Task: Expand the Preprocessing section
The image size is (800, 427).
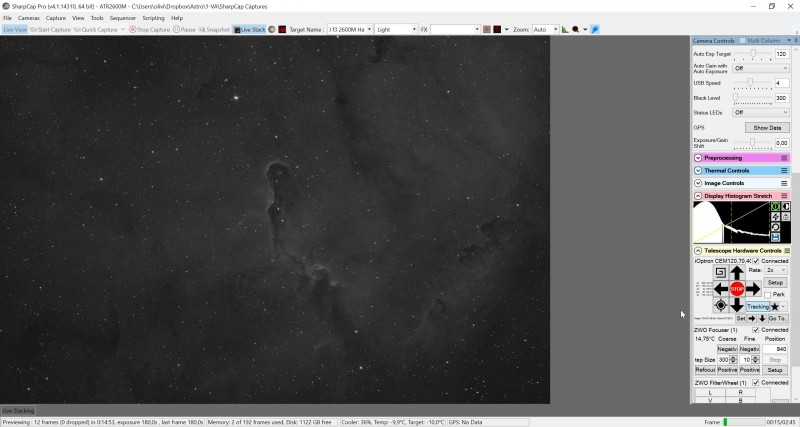Action: (x=698, y=158)
